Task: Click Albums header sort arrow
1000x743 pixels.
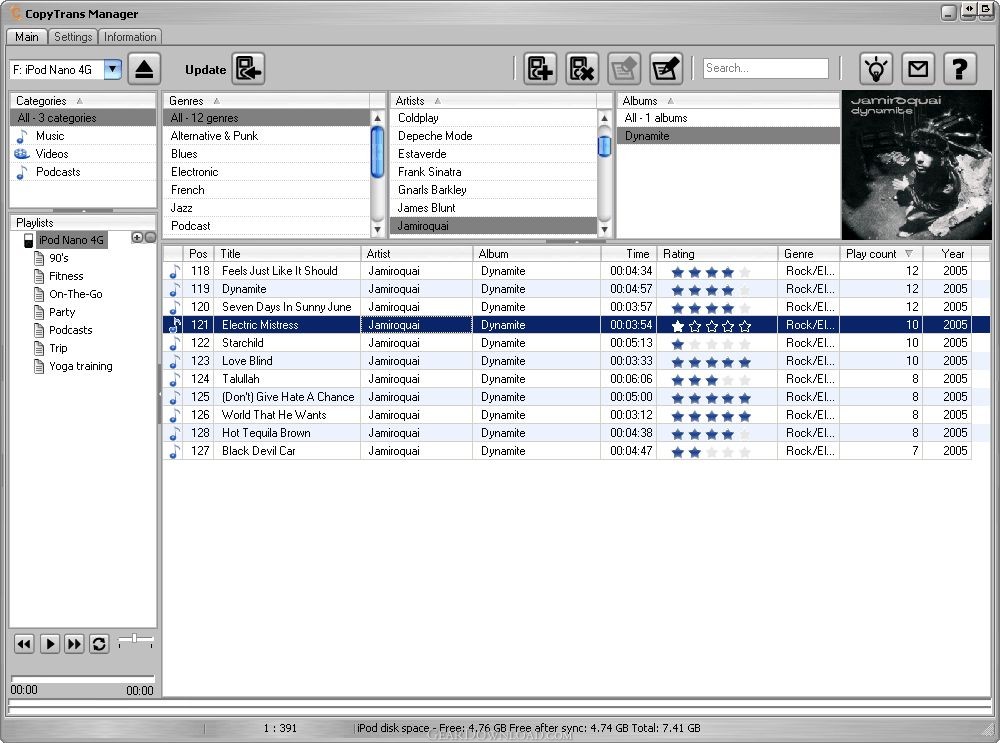Action: [x=670, y=101]
